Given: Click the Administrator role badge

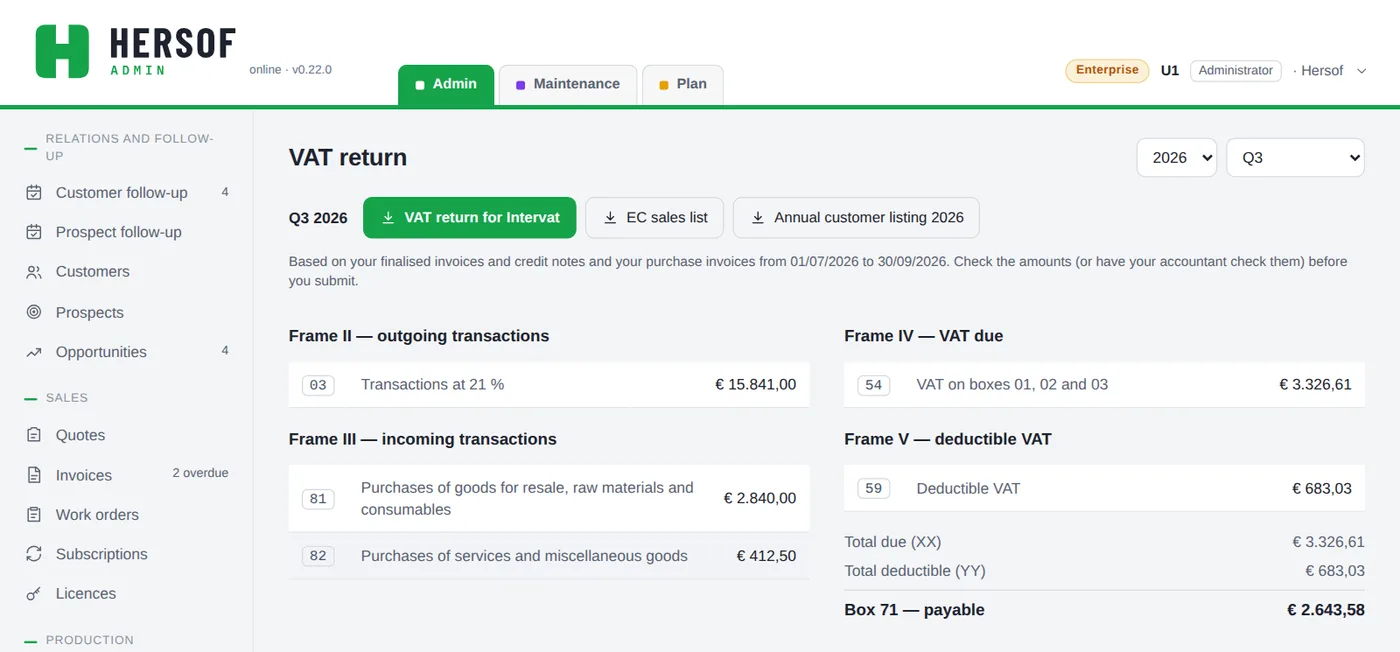Looking at the screenshot, I should coord(1236,71).
